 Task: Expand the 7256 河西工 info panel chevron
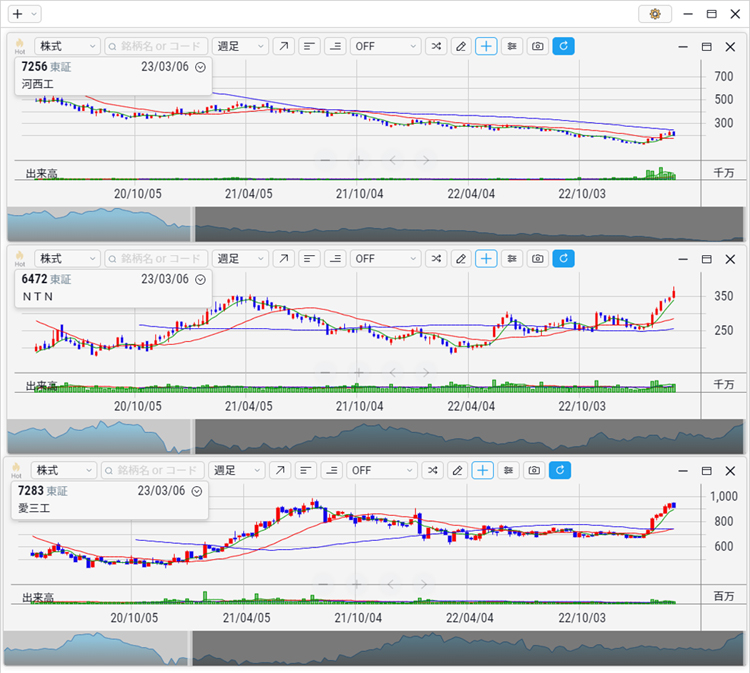click(x=200, y=67)
